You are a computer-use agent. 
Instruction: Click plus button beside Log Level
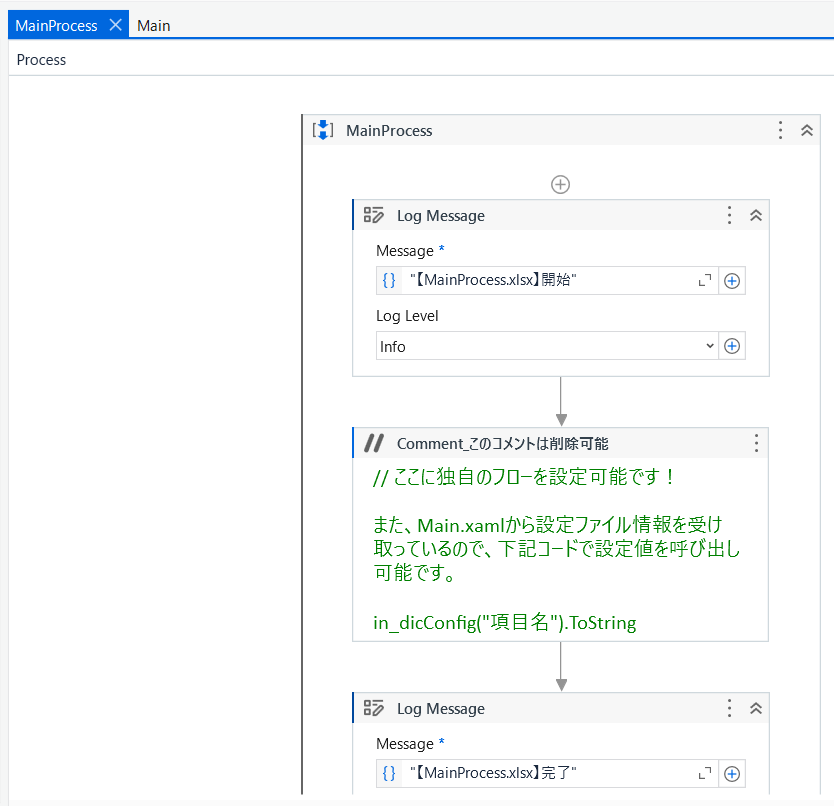point(732,346)
